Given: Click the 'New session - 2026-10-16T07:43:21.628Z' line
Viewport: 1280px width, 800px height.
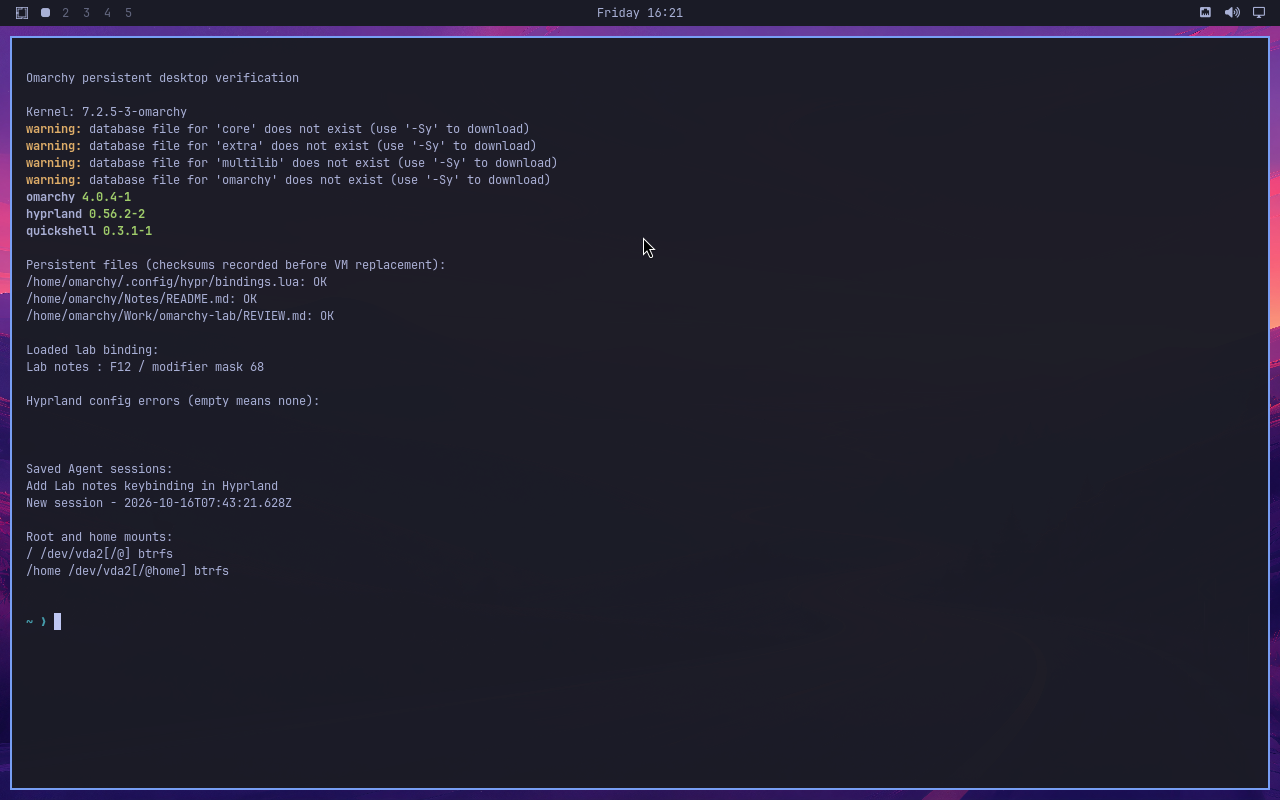Looking at the screenshot, I should click(159, 503).
